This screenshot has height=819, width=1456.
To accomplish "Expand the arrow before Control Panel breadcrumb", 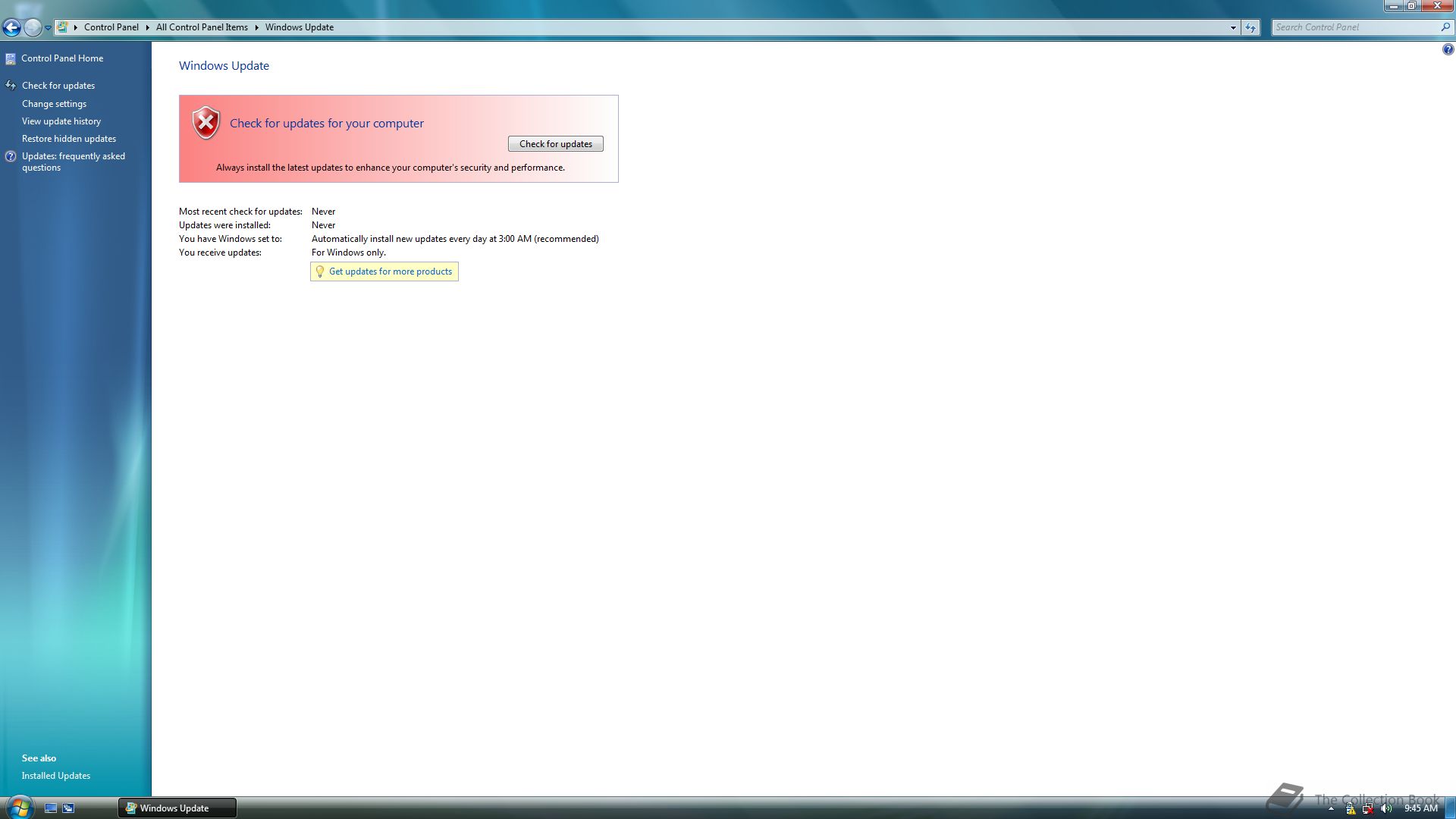I will pyautogui.click(x=76, y=27).
